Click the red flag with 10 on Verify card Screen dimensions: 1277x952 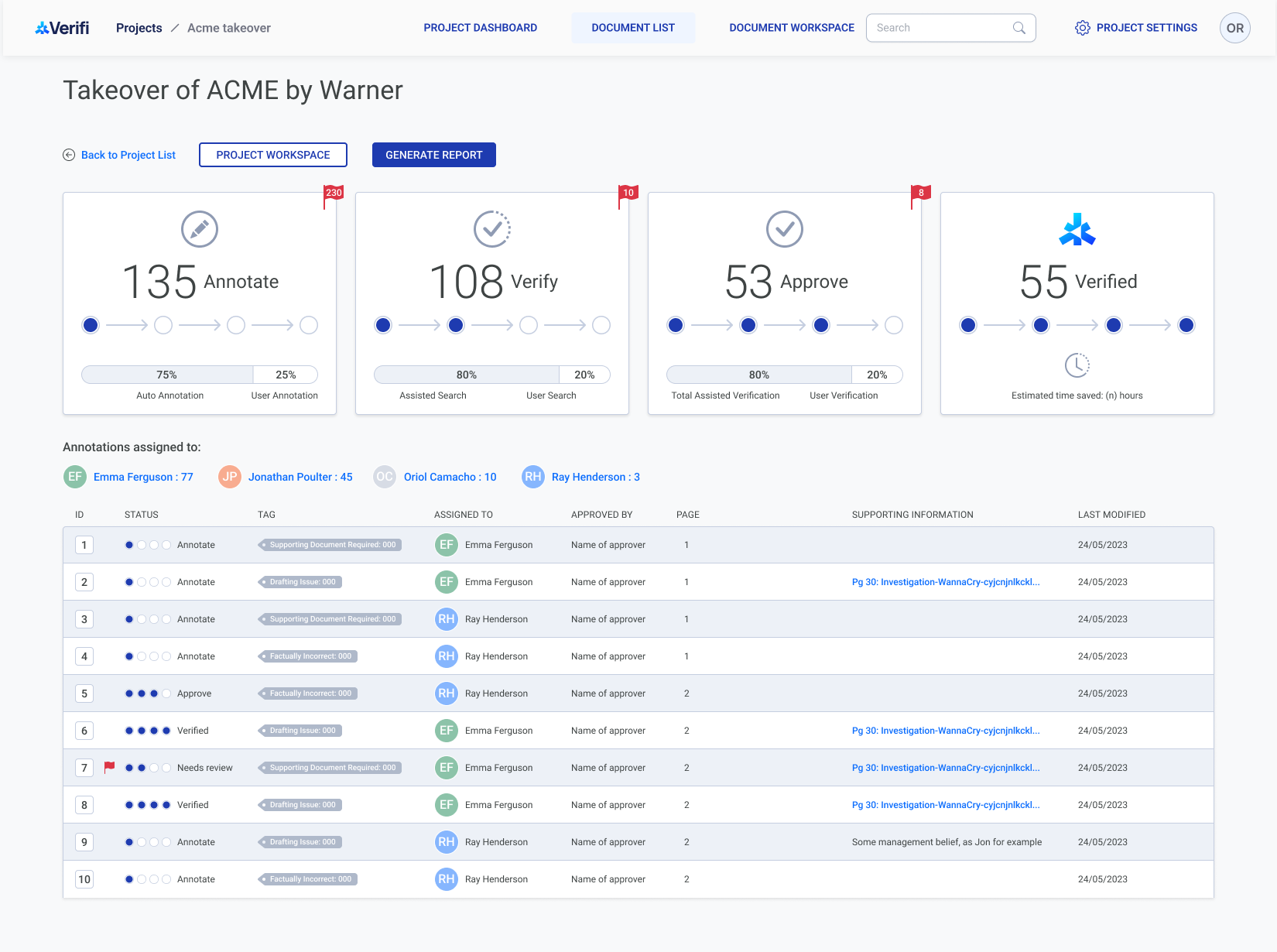pos(628,197)
